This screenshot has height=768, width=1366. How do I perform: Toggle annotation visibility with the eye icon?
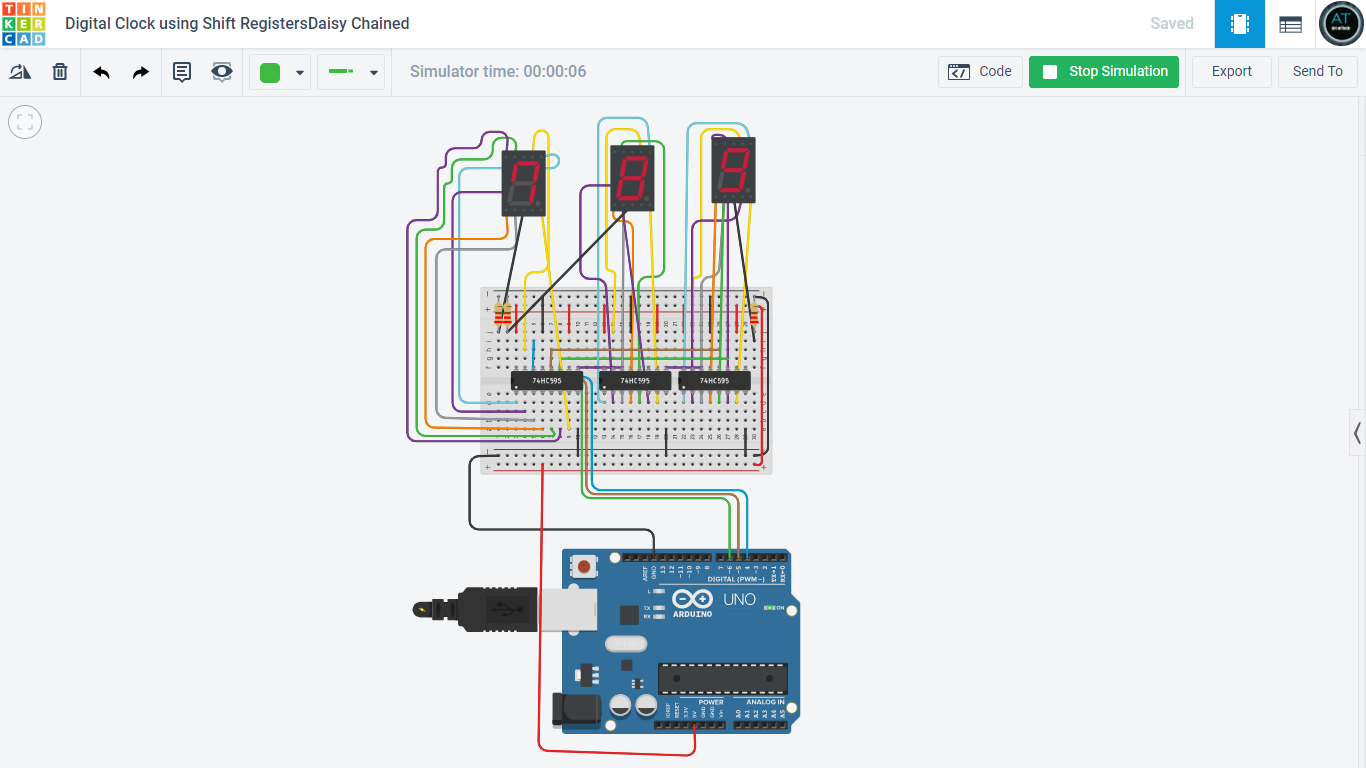point(221,71)
